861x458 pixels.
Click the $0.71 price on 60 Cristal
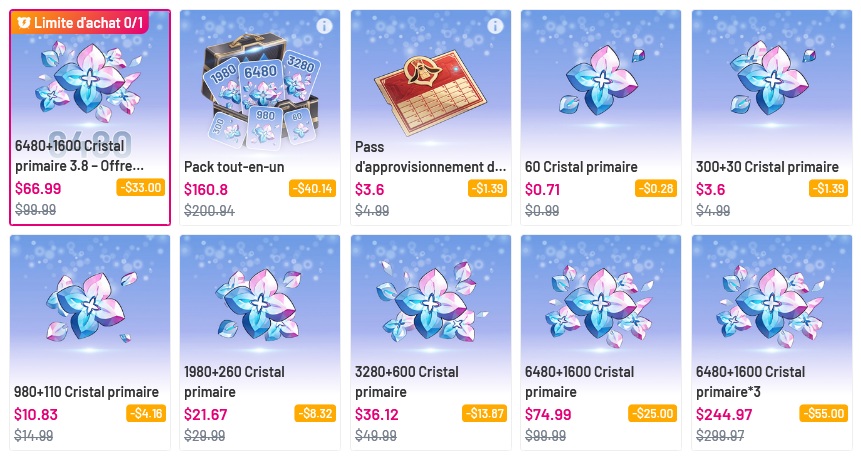(x=543, y=189)
